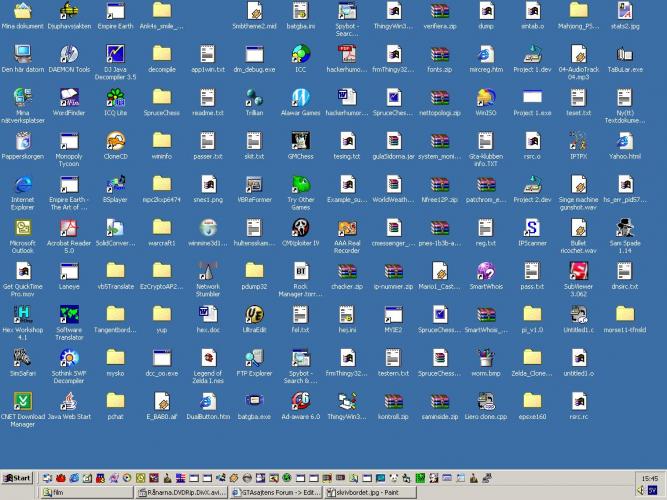The height and width of the screenshot is (500, 667).
Task: Select the ICQ Lite shortcut icon
Action: click(x=115, y=98)
